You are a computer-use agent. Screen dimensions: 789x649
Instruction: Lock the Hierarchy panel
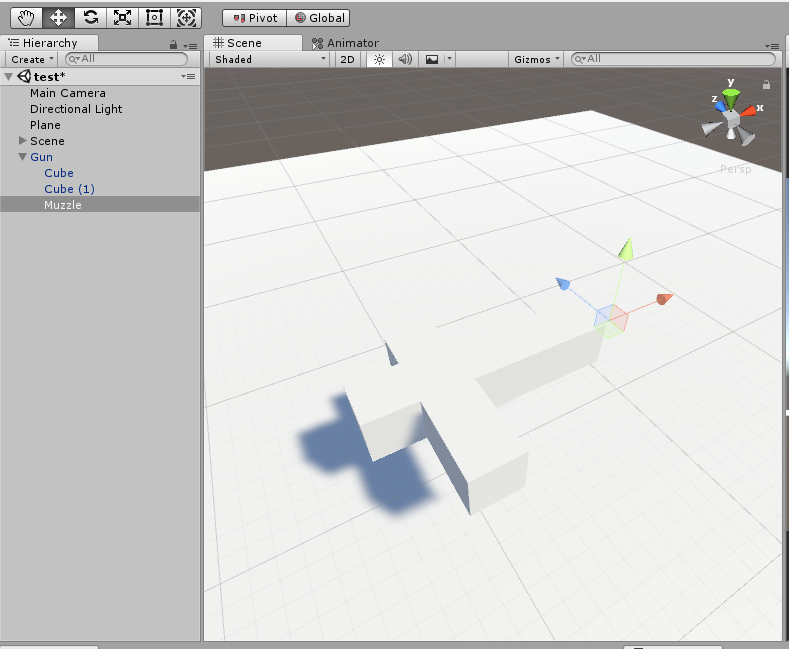coord(173,45)
